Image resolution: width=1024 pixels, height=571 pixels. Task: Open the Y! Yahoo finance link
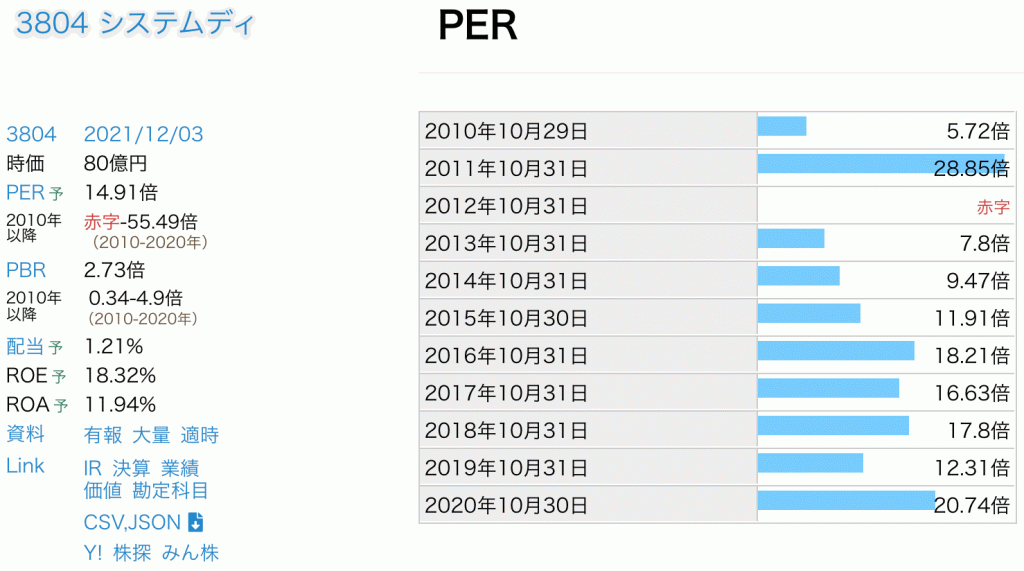[x=93, y=552]
